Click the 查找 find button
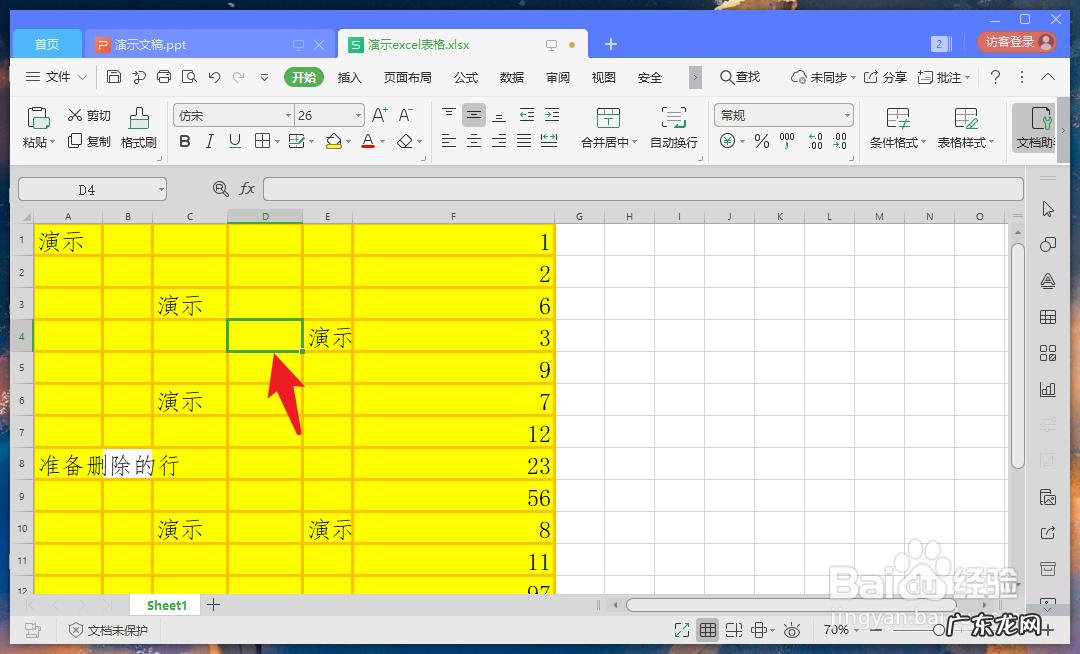Viewport: 1080px width, 654px height. (x=740, y=77)
